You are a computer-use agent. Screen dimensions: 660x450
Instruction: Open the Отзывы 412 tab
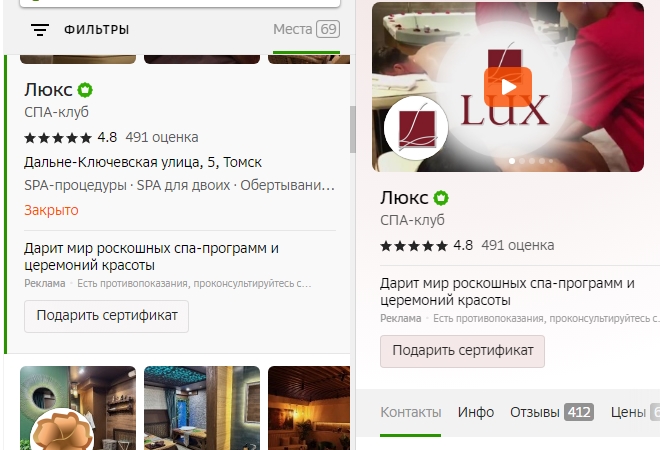point(552,412)
